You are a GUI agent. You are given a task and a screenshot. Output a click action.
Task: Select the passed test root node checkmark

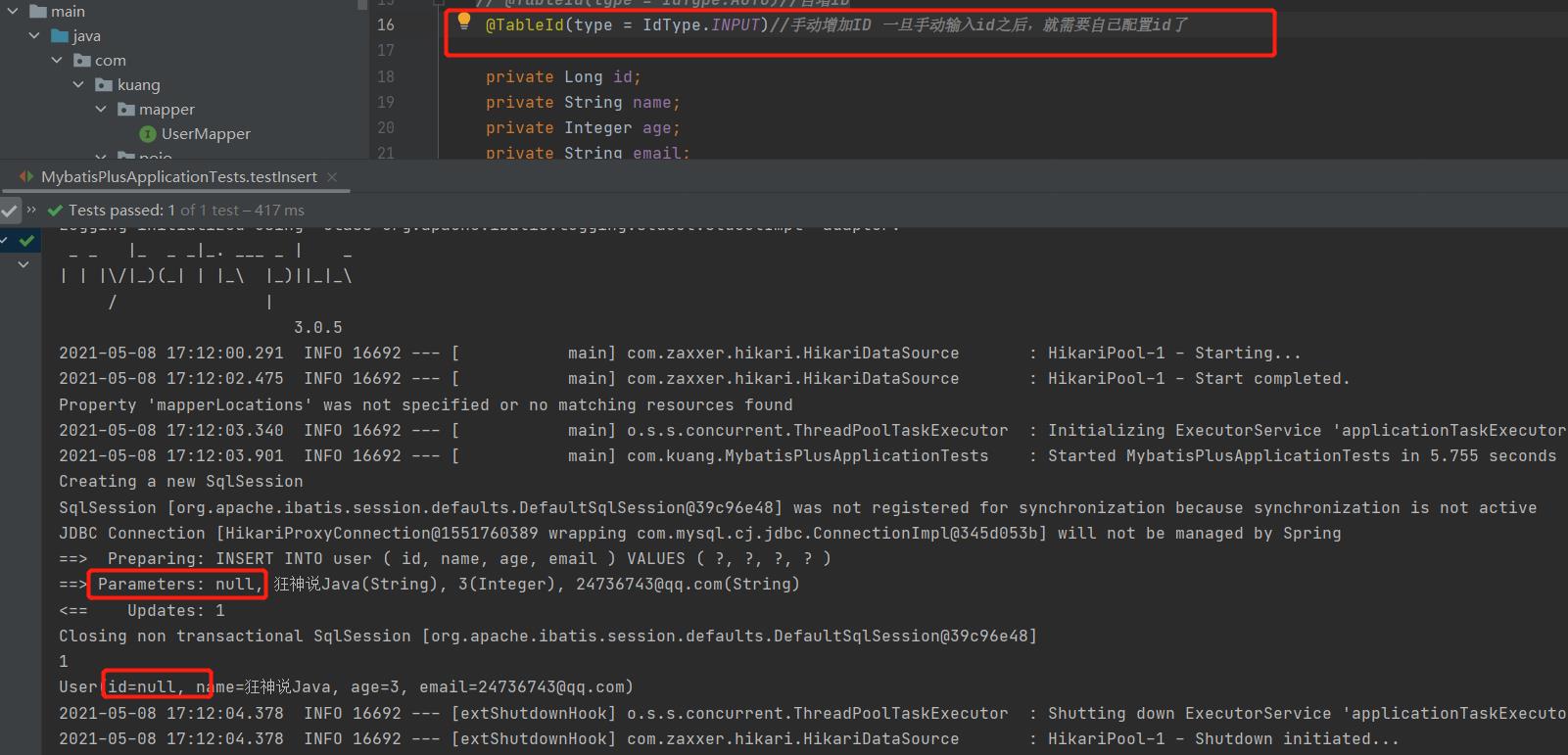26,240
